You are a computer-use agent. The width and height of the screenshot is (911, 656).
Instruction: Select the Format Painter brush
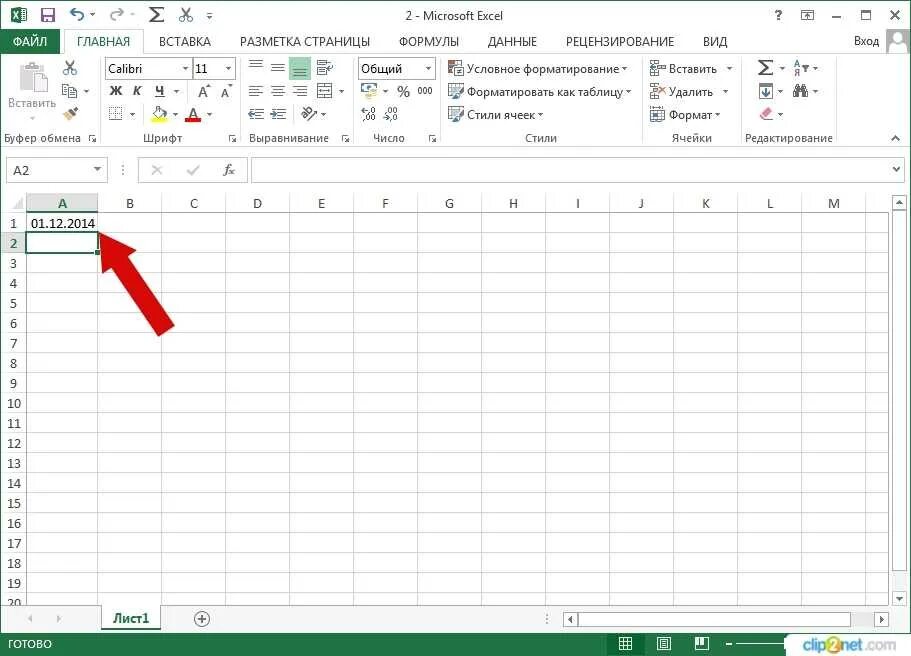71,113
